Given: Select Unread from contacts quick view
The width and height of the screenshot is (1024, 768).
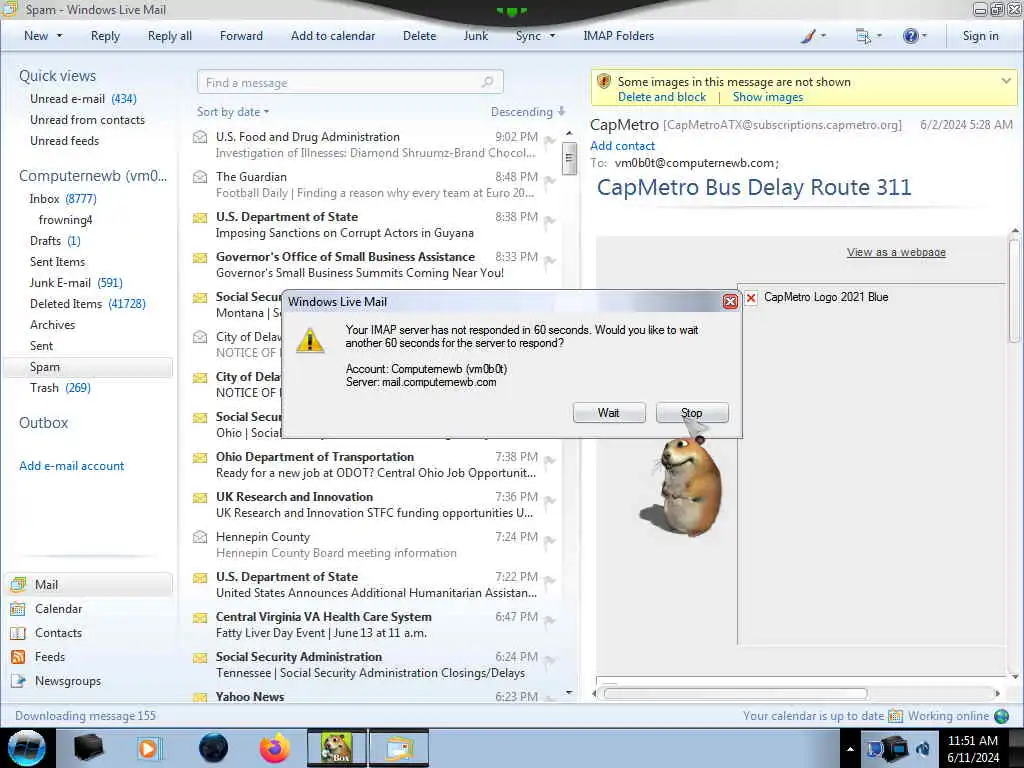Looking at the screenshot, I should (x=88, y=120).
